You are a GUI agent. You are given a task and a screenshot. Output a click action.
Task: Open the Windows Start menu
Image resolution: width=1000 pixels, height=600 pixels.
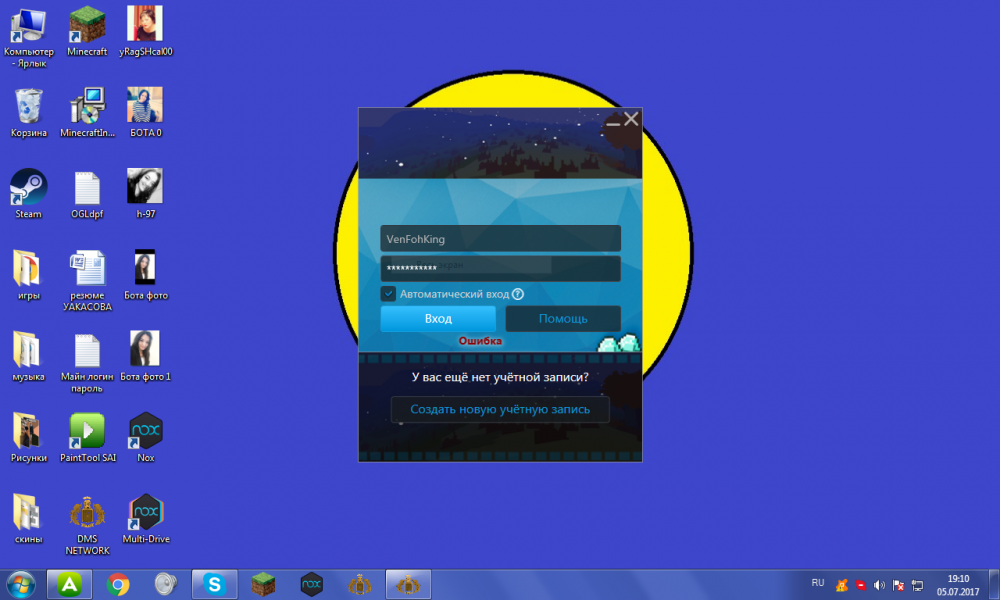point(21,584)
